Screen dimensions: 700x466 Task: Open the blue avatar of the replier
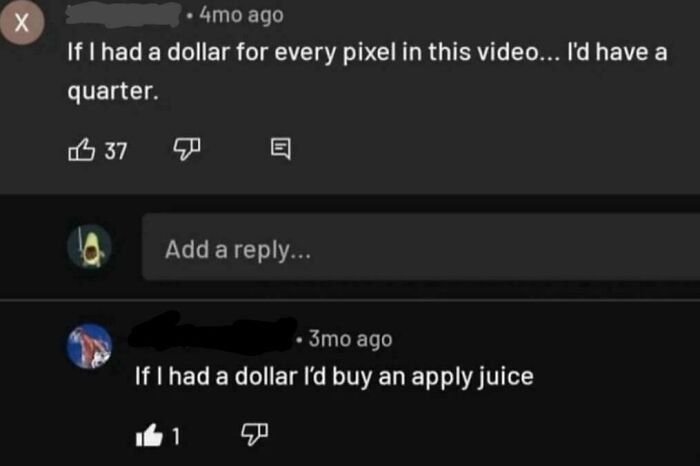pyautogui.click(x=89, y=346)
